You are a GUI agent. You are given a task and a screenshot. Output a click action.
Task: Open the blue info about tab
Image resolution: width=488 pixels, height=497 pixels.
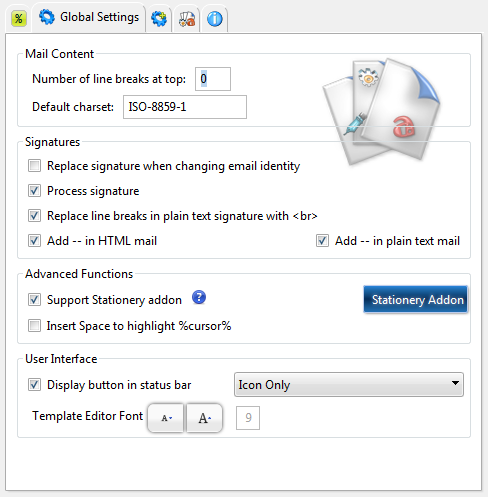coord(215,19)
